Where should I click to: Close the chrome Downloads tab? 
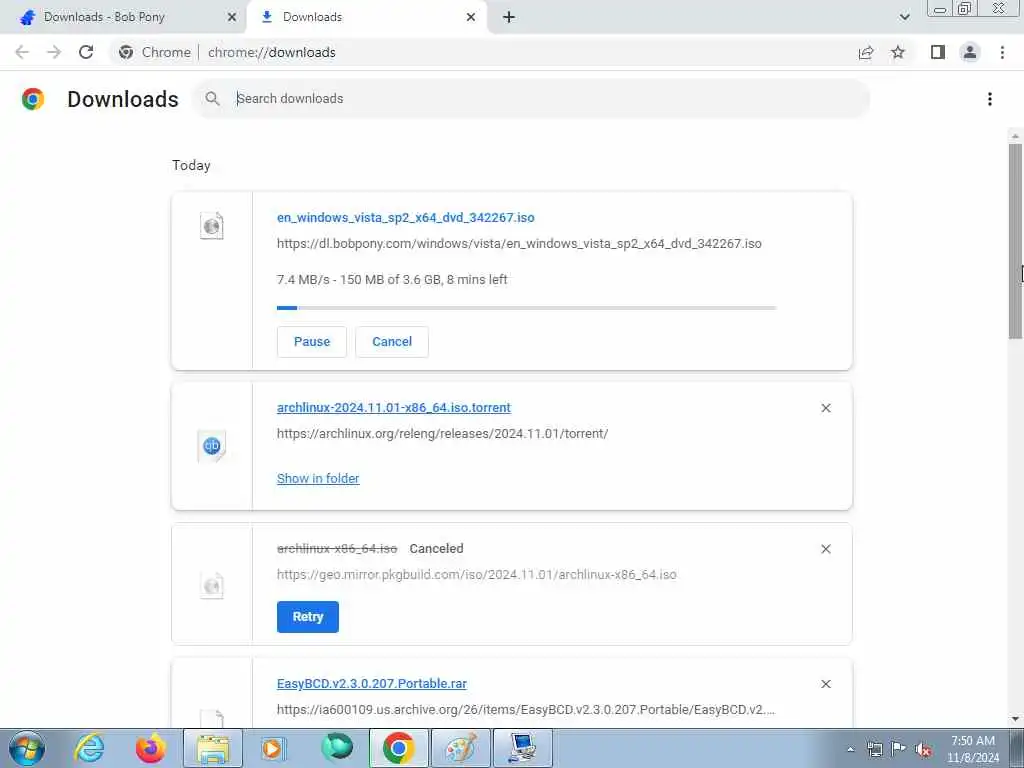[x=471, y=17]
